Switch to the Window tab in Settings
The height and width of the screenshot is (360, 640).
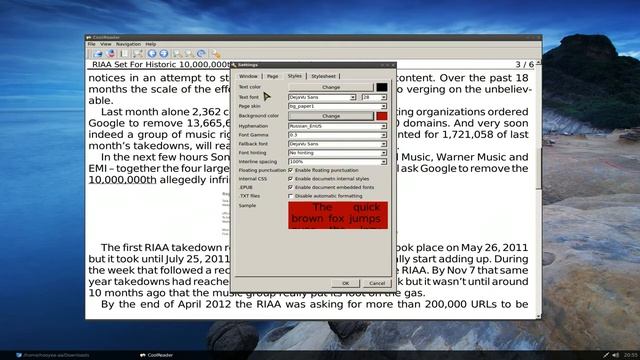pyautogui.click(x=248, y=76)
